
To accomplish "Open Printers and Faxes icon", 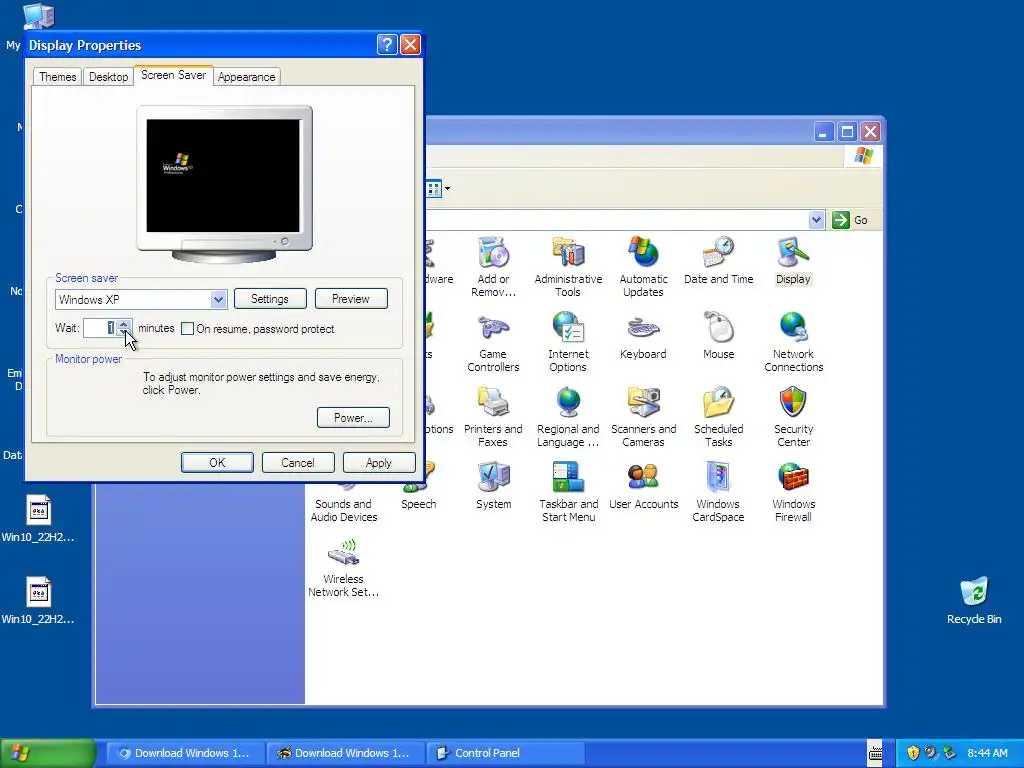I will tap(493, 417).
